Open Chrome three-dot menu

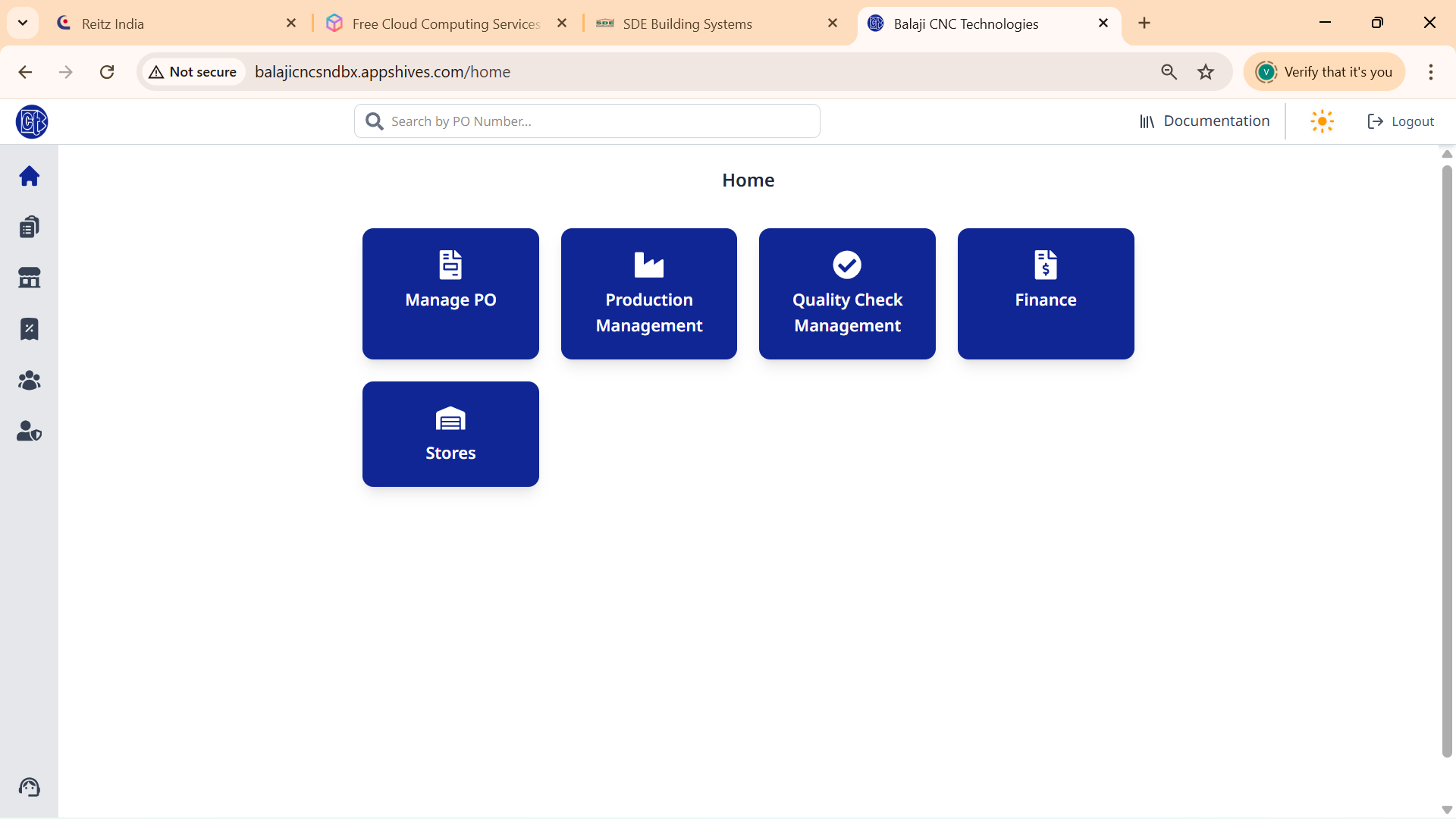coord(1430,72)
